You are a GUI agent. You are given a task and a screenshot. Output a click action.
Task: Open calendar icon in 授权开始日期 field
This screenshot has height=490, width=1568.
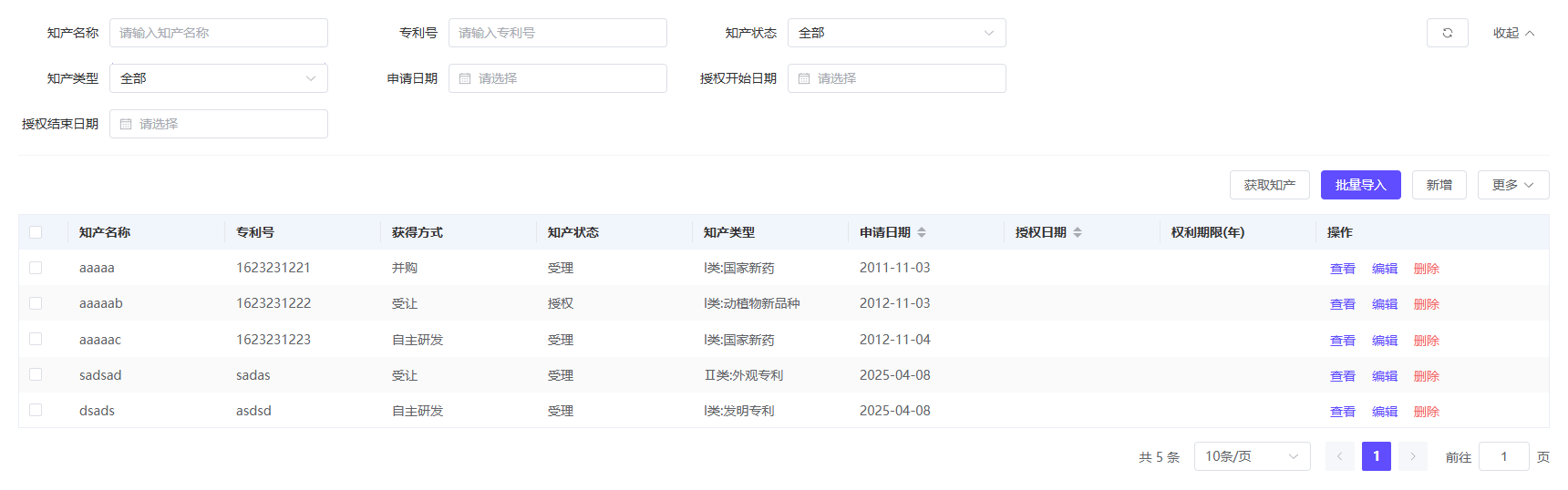click(x=804, y=78)
